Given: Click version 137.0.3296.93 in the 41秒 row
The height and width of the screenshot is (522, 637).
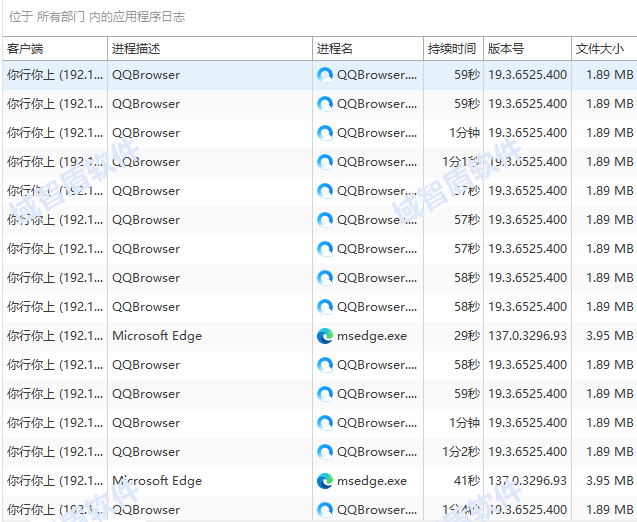Looking at the screenshot, I should 527,481.
